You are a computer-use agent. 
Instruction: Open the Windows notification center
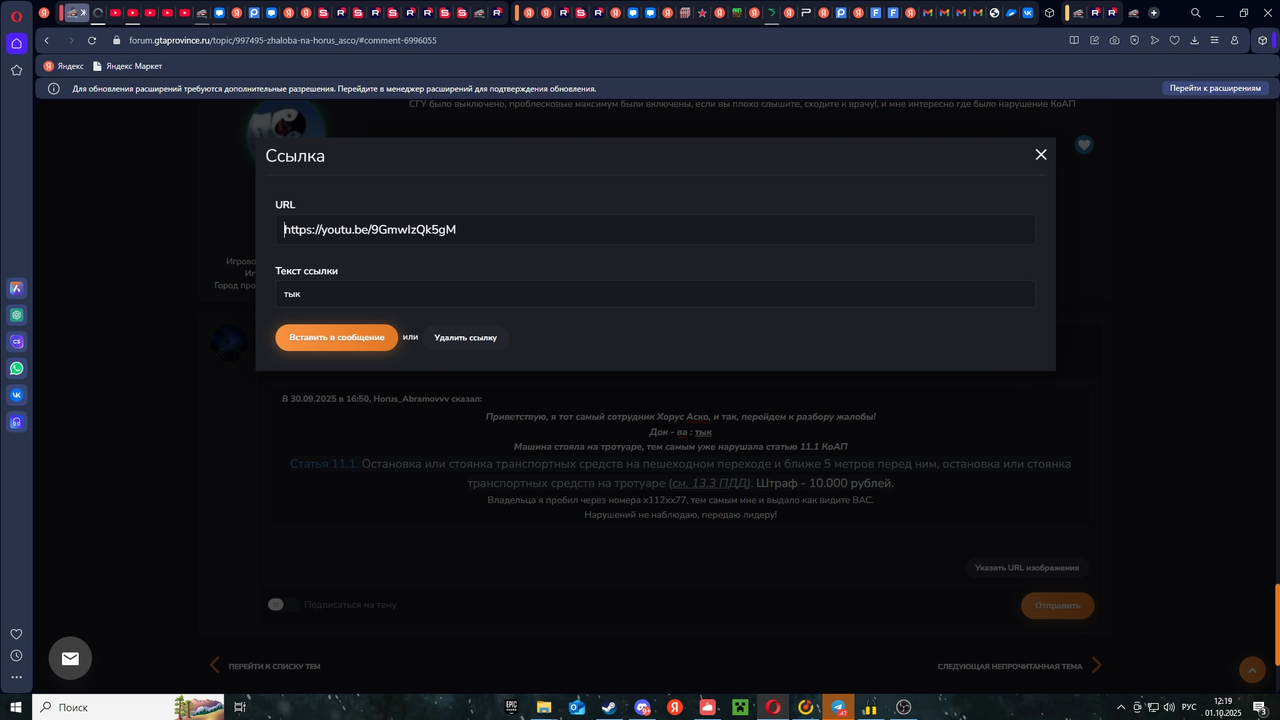pos(1260,707)
